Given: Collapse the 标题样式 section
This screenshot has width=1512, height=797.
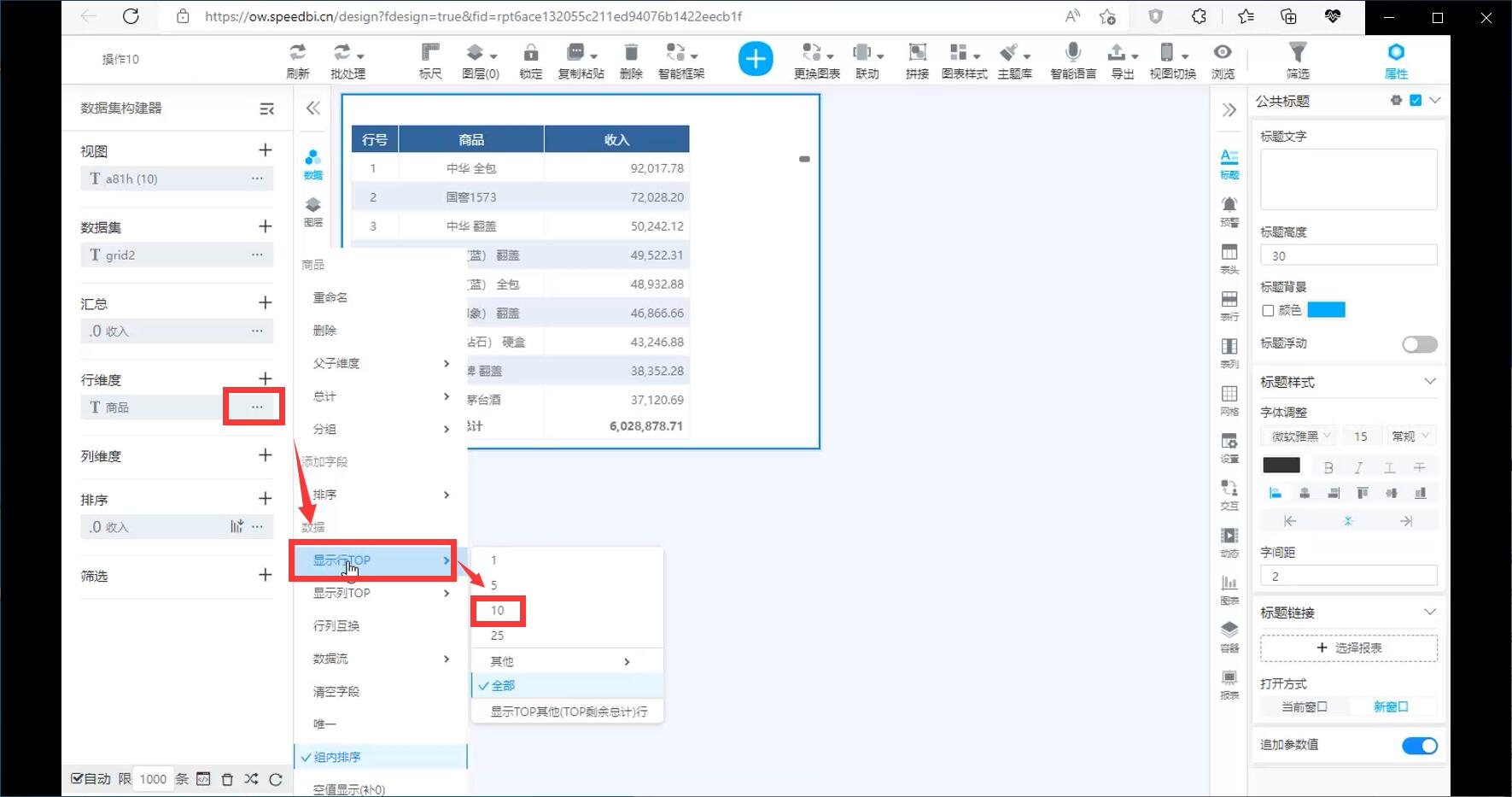Looking at the screenshot, I should (1430, 382).
